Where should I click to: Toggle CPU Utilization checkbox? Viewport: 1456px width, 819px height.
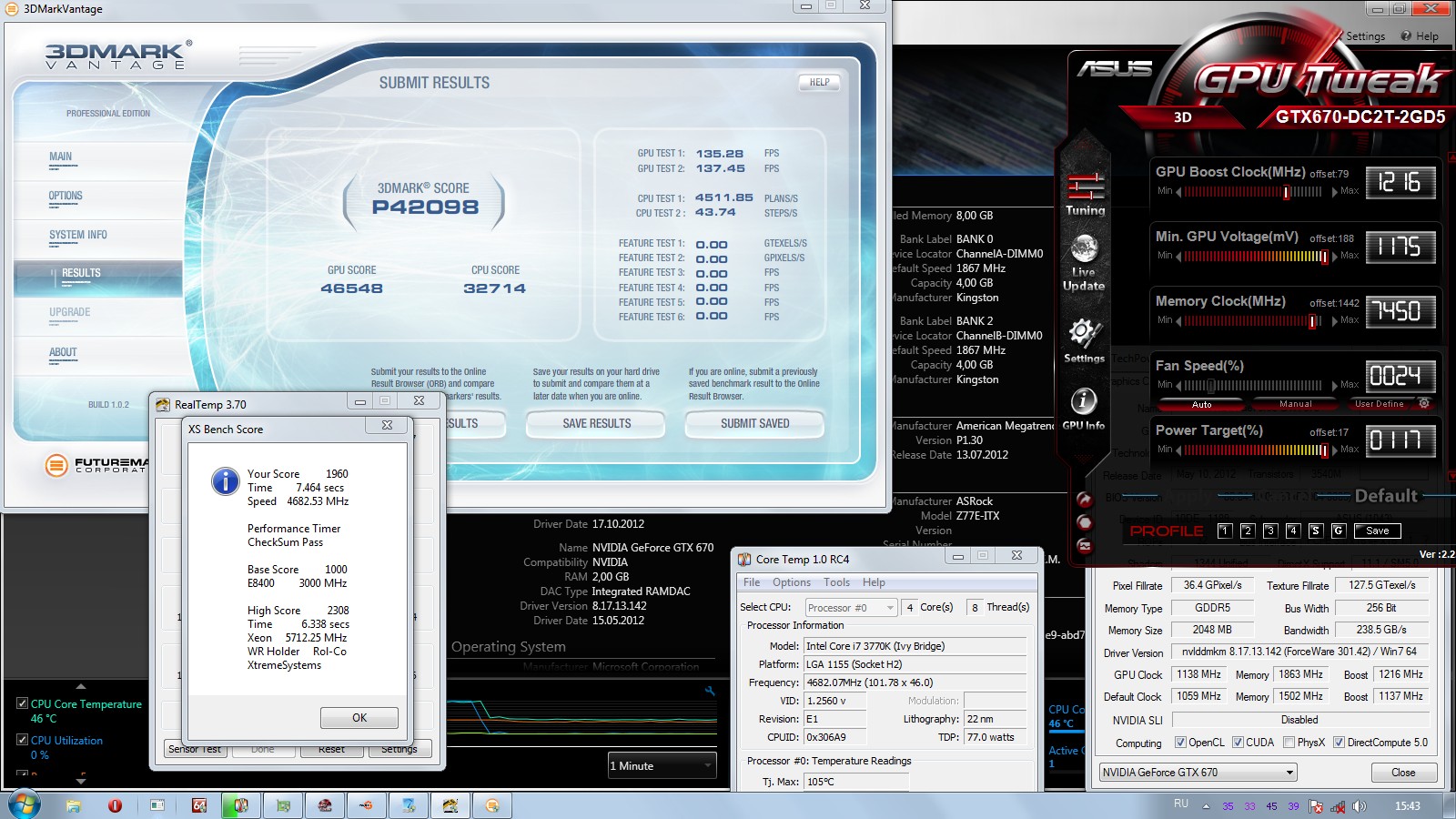pos(22,740)
